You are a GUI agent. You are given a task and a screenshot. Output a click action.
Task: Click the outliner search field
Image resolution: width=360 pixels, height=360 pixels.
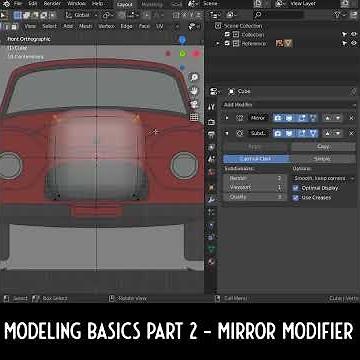[x=279, y=15]
